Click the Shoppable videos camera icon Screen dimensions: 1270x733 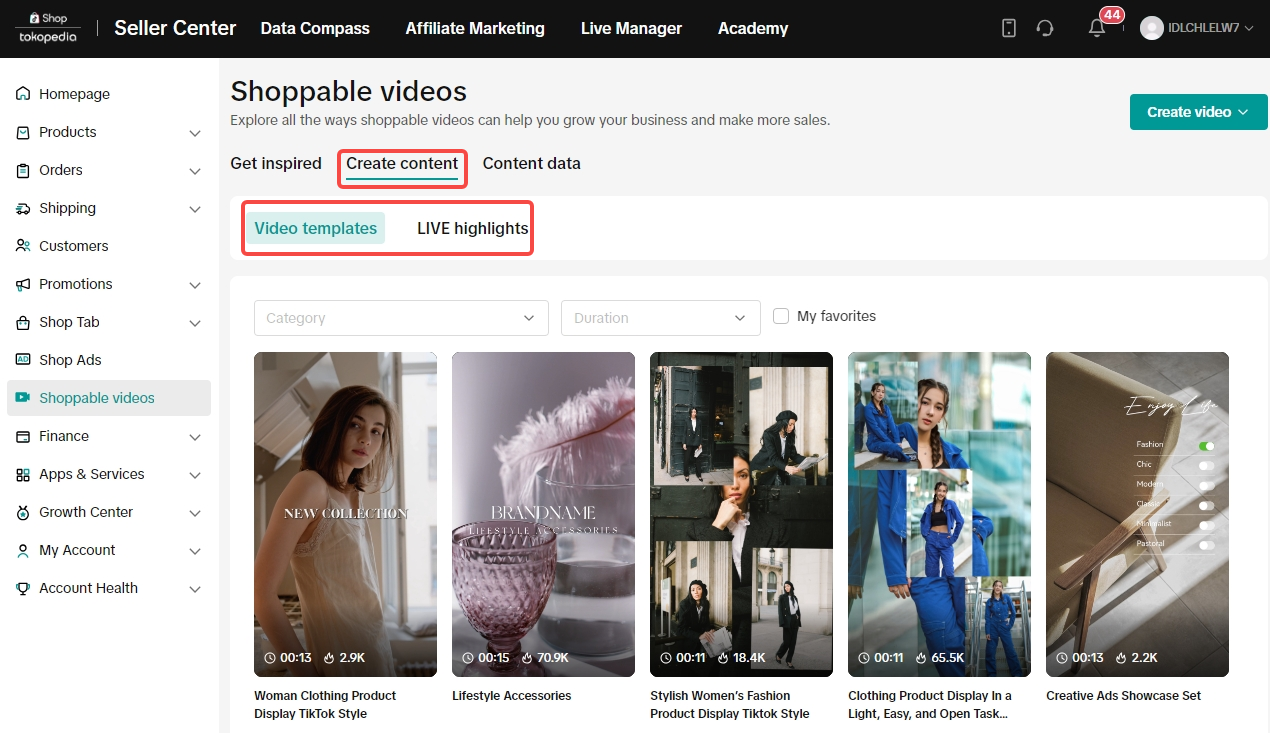pyautogui.click(x=23, y=398)
